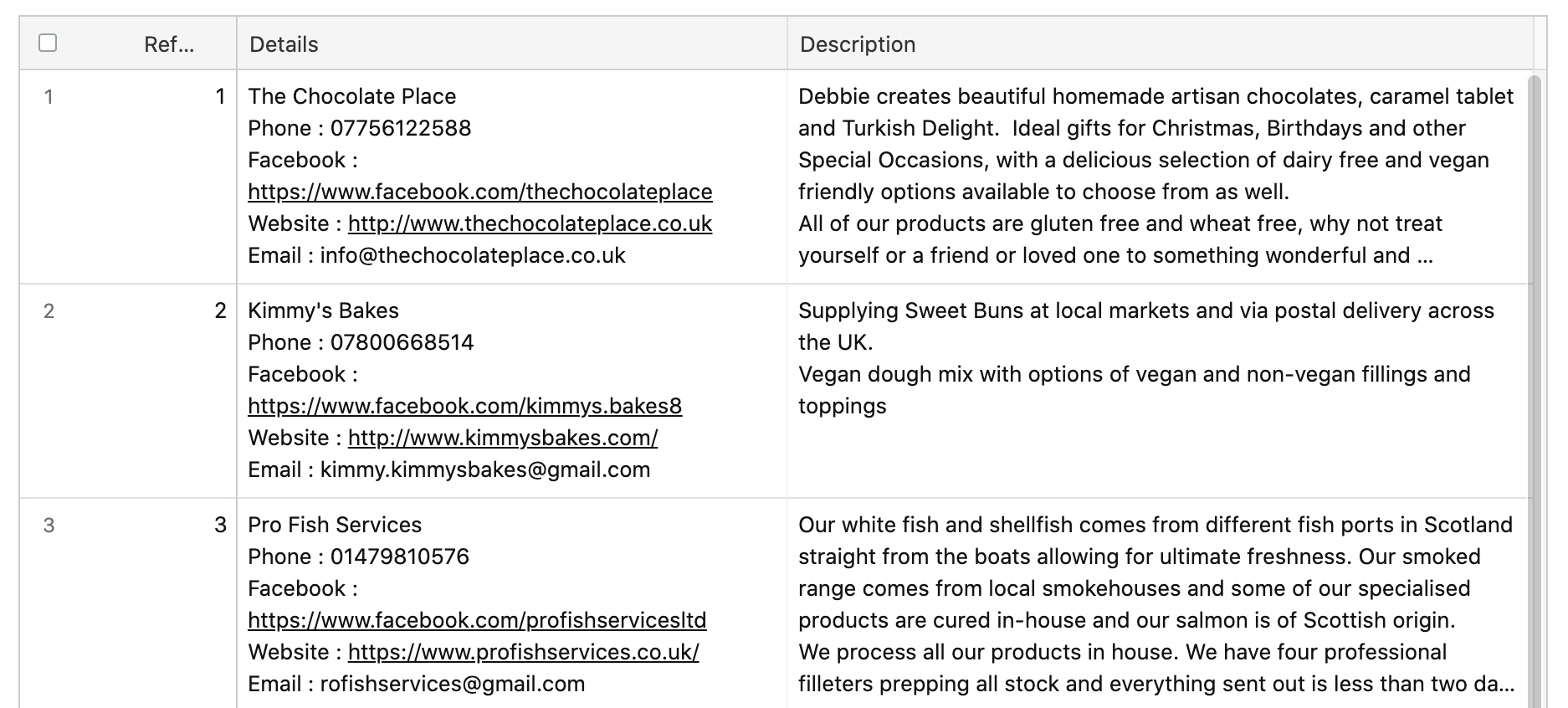Viewport: 1568px width, 708px height.
Task: Visit profishservices.co.uk website link
Action: click(x=524, y=652)
